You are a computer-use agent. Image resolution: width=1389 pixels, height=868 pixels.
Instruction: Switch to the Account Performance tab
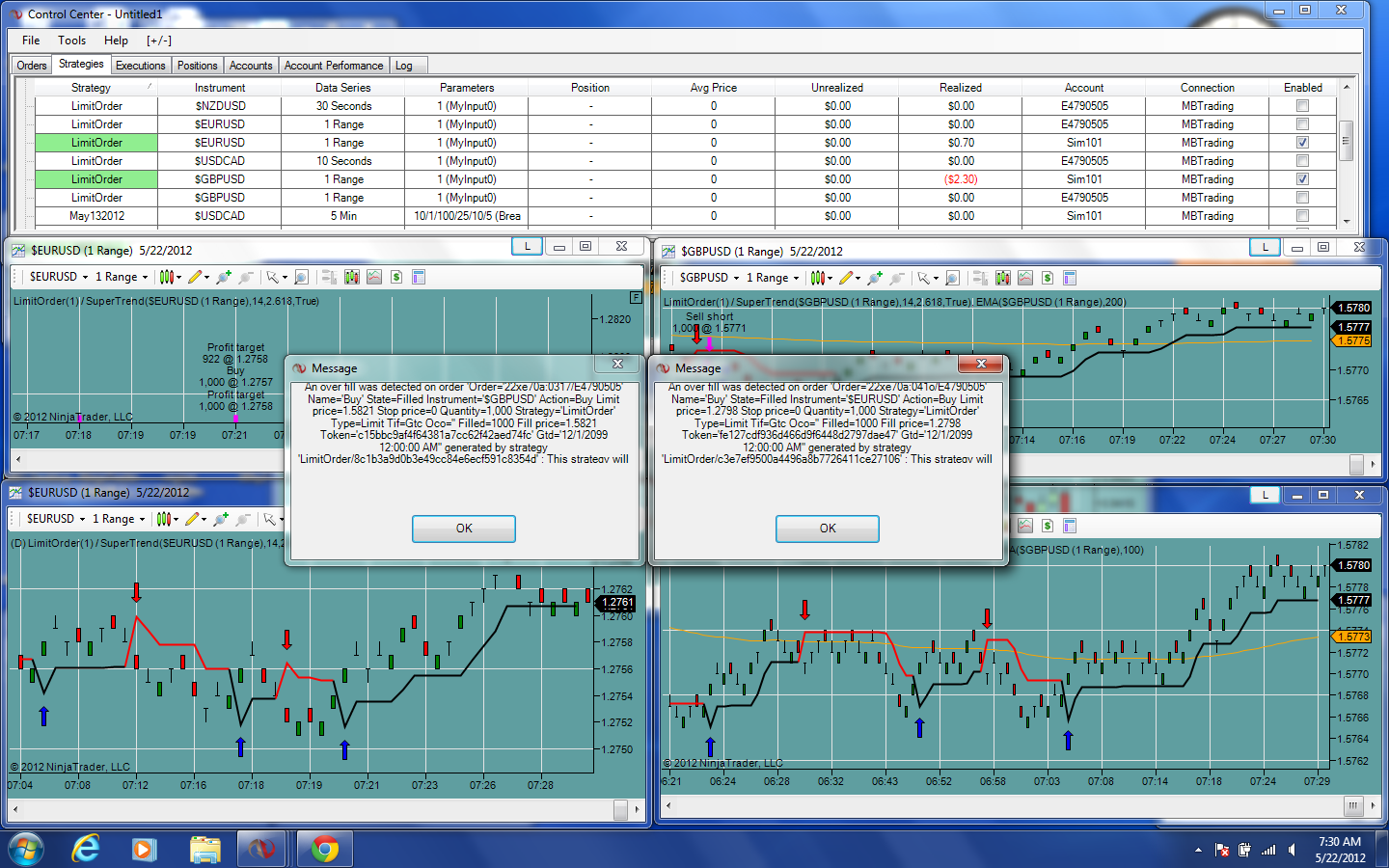point(334,66)
